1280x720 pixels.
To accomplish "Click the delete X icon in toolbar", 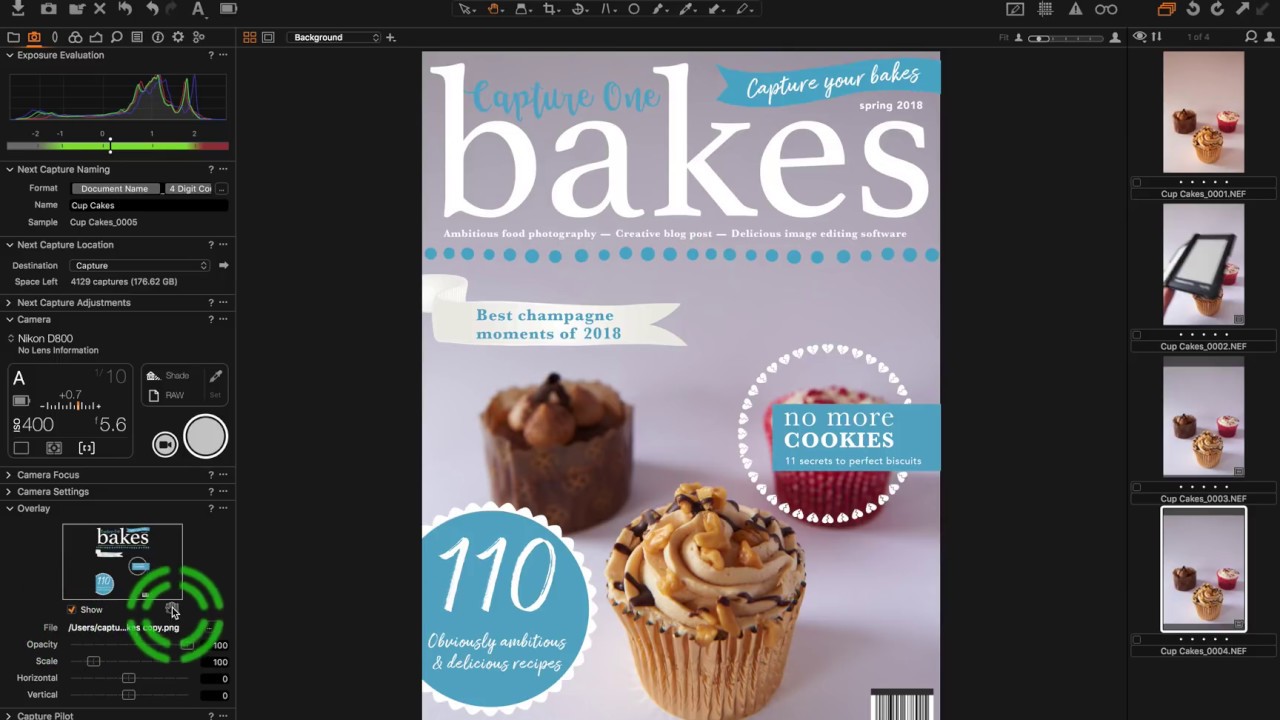I will point(99,9).
